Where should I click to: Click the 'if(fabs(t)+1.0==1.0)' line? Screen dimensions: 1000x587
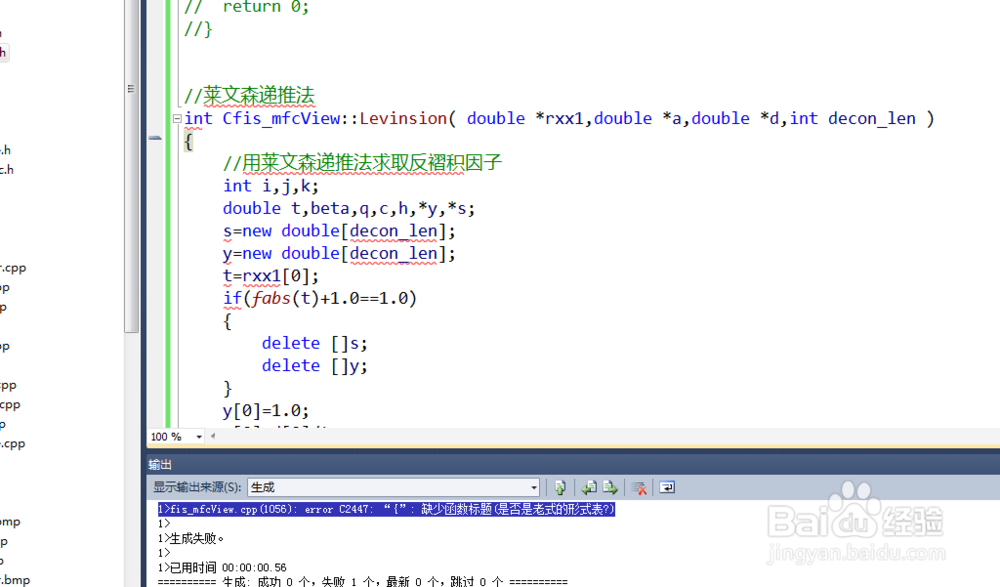(x=320, y=299)
